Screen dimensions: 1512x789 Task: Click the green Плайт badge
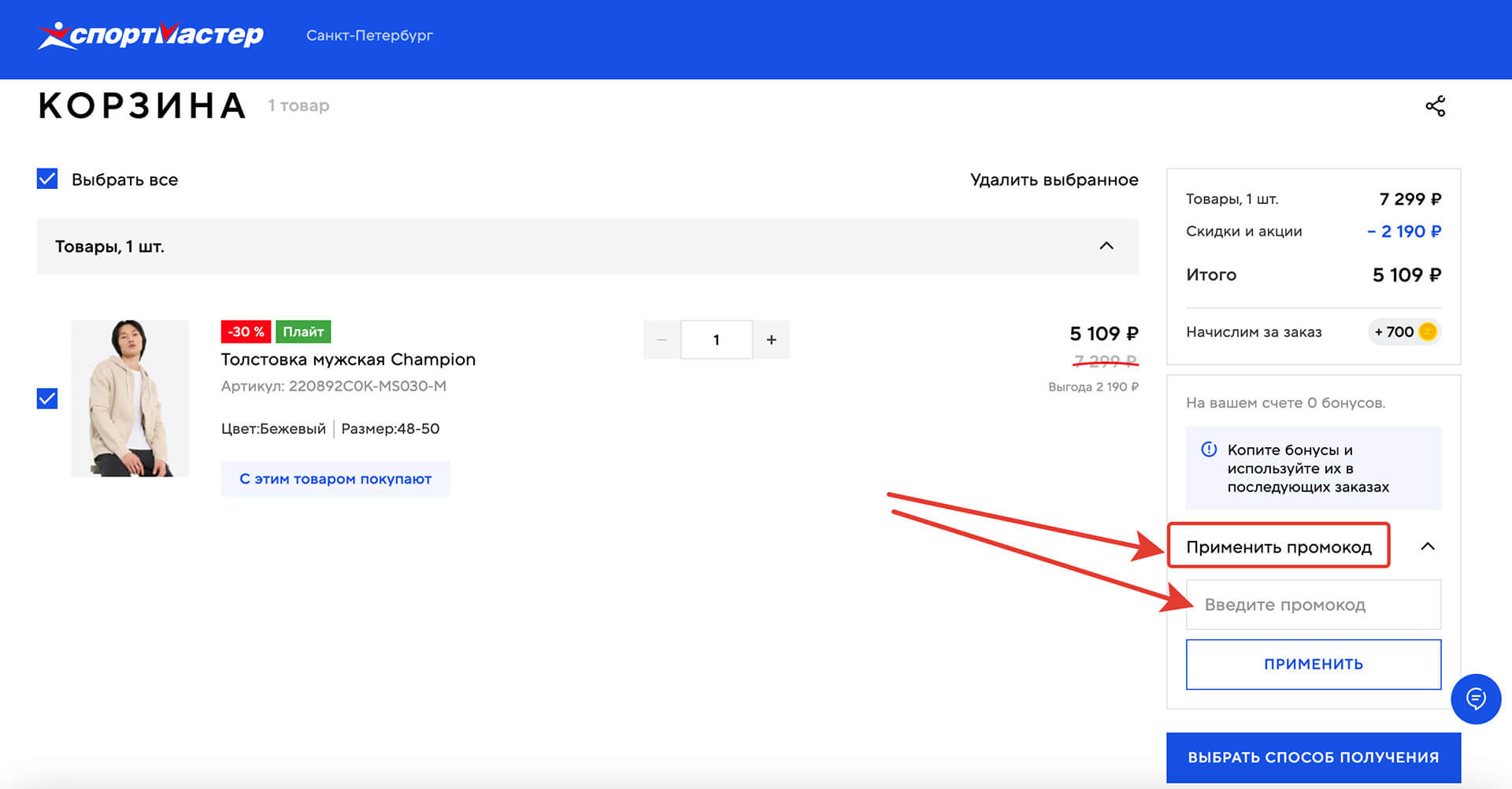point(304,332)
